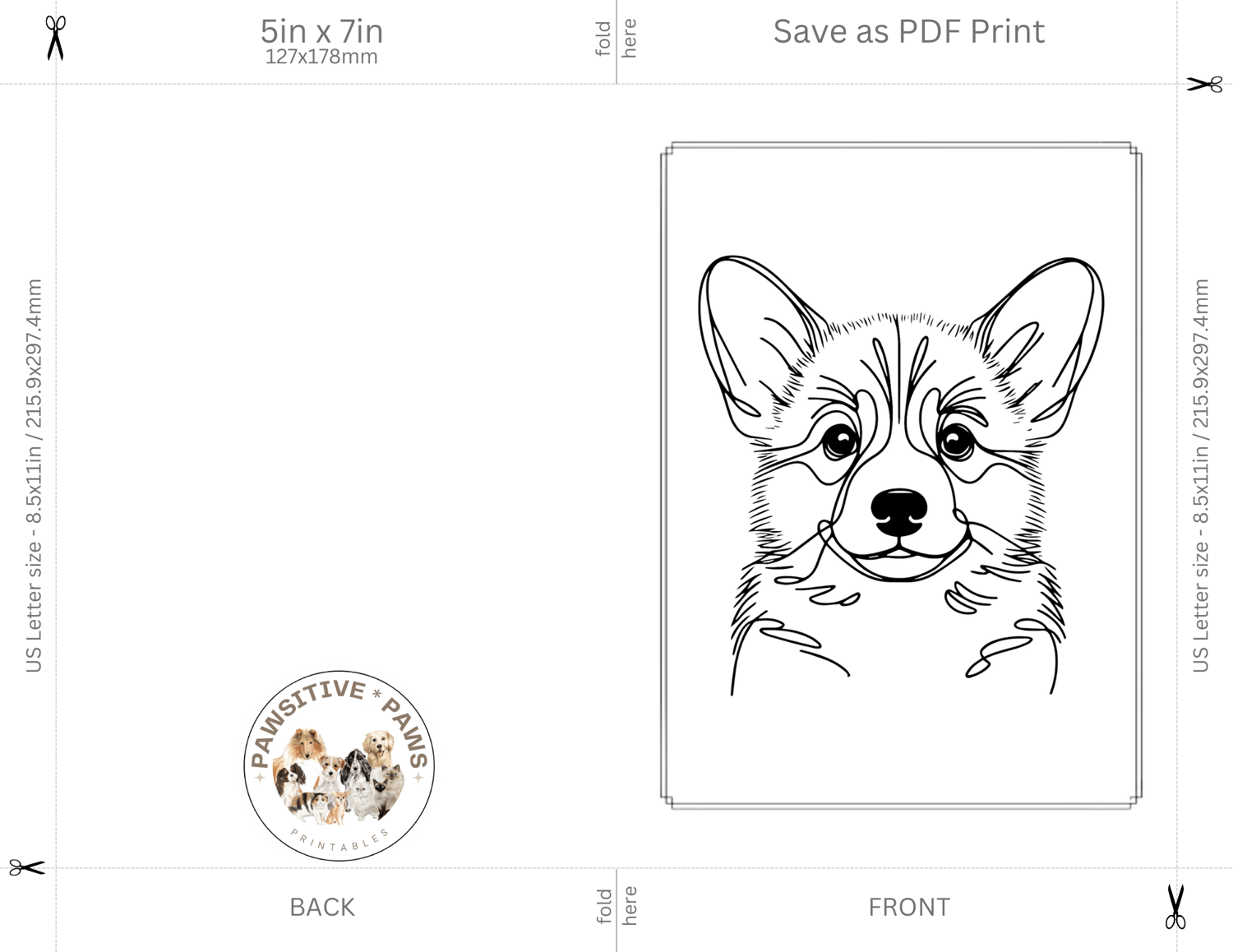
Task: Click the left 'US Letter size' vertical text
Action: [34, 475]
